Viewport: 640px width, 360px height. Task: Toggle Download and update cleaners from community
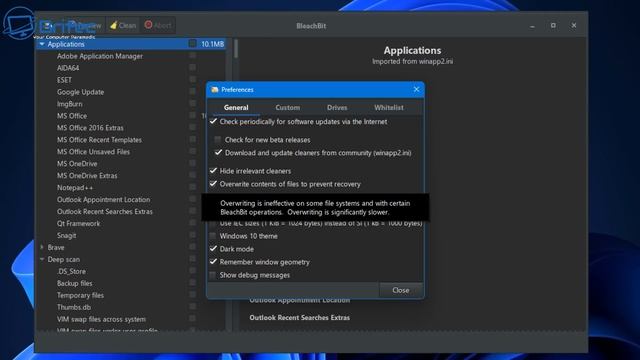218,153
